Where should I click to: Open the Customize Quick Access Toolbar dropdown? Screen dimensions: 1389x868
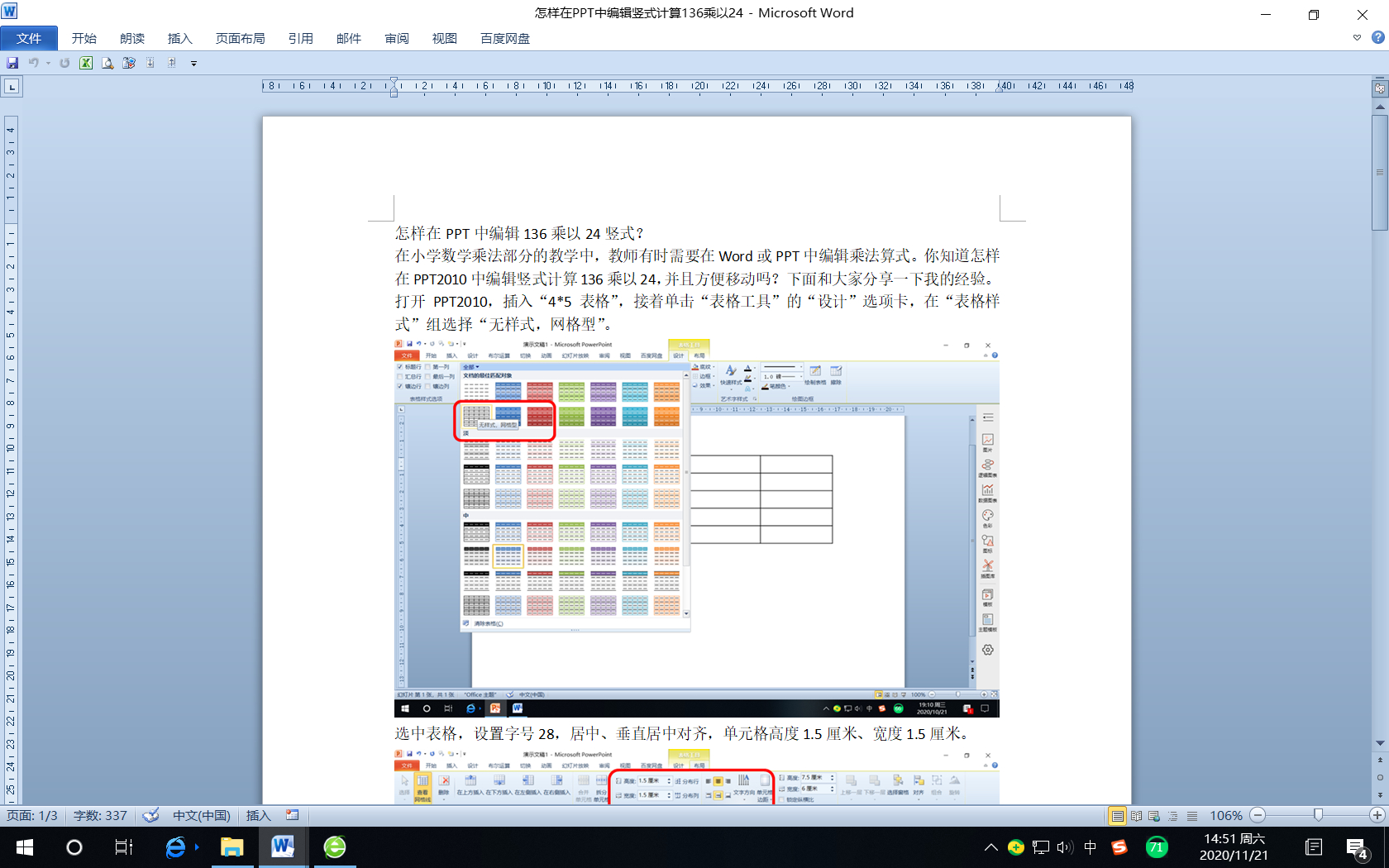pyautogui.click(x=193, y=64)
